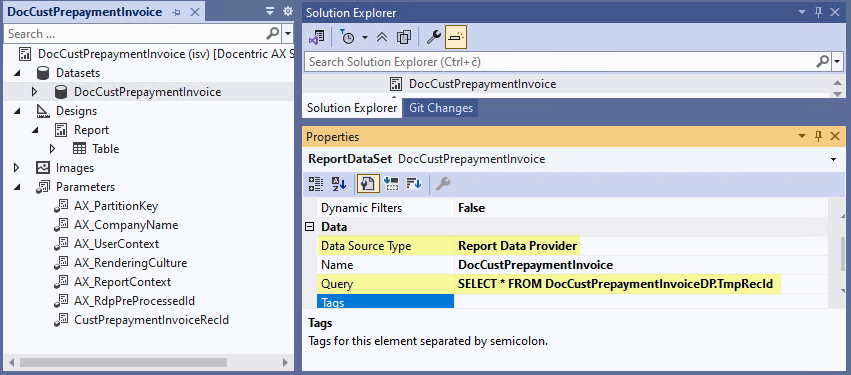Open the Pending Changes Filter clock icon
The image size is (851, 375).
[x=347, y=37]
